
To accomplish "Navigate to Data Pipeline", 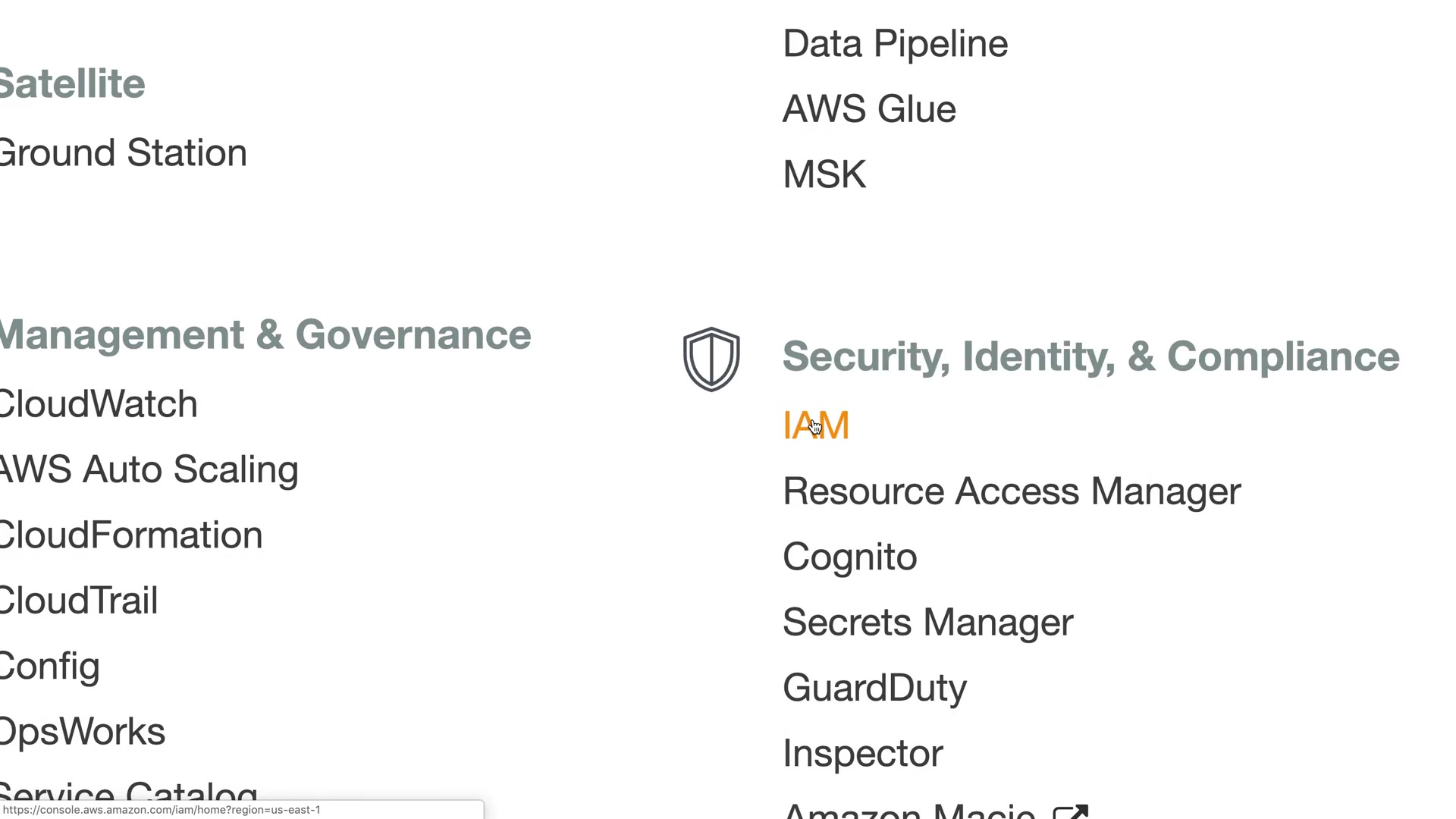I will click(x=895, y=44).
